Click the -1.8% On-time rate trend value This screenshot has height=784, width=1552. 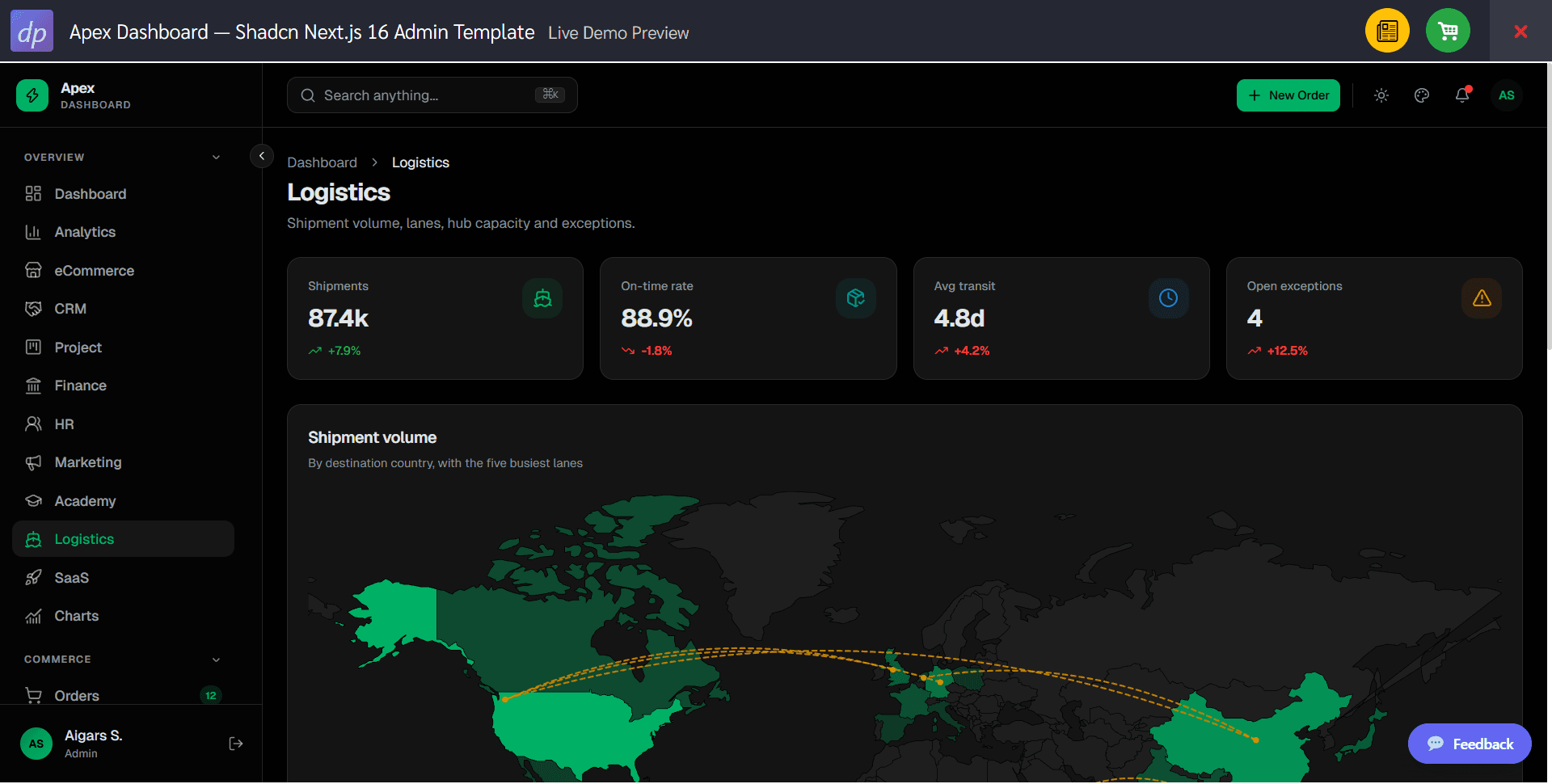(x=656, y=351)
